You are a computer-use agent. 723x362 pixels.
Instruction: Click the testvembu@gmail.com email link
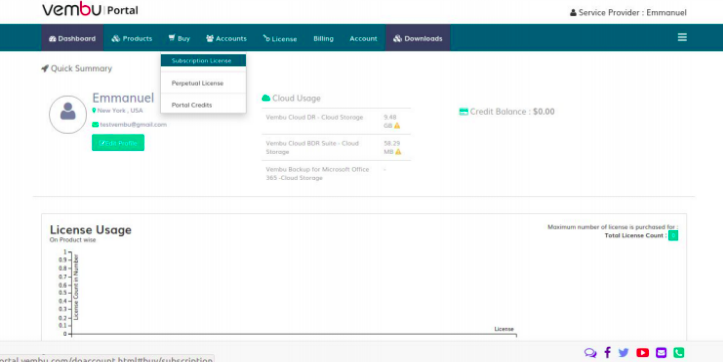pyautogui.click(x=133, y=125)
